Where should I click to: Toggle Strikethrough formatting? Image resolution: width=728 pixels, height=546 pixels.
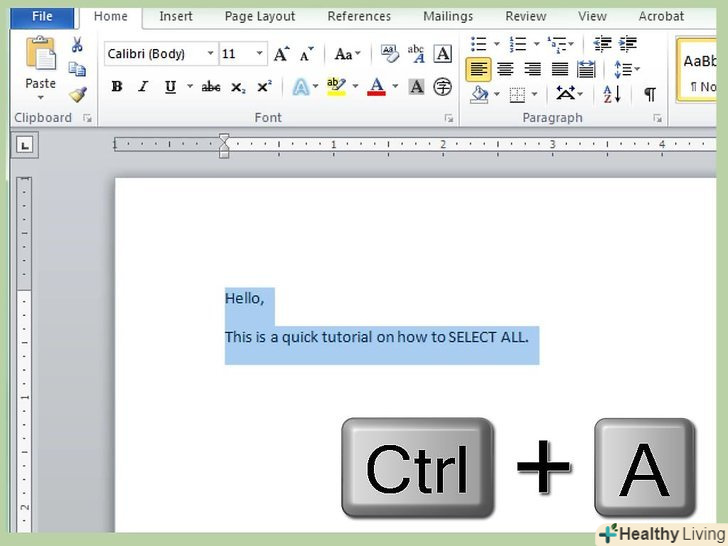(x=210, y=86)
